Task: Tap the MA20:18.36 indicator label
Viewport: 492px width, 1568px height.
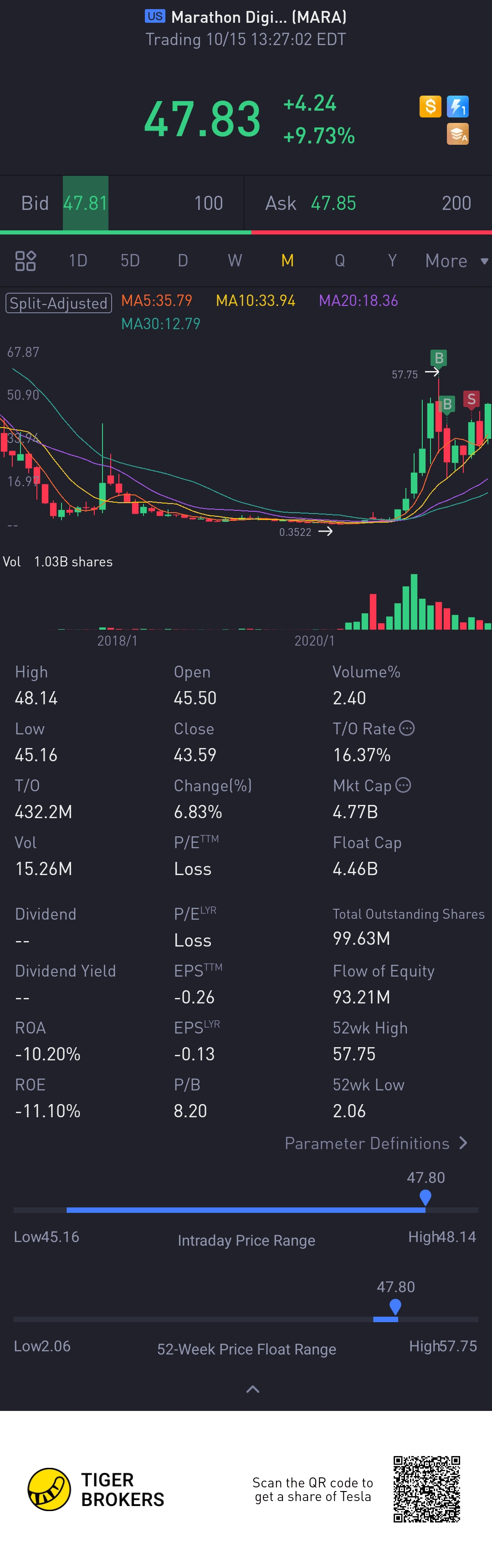Action: (x=359, y=300)
